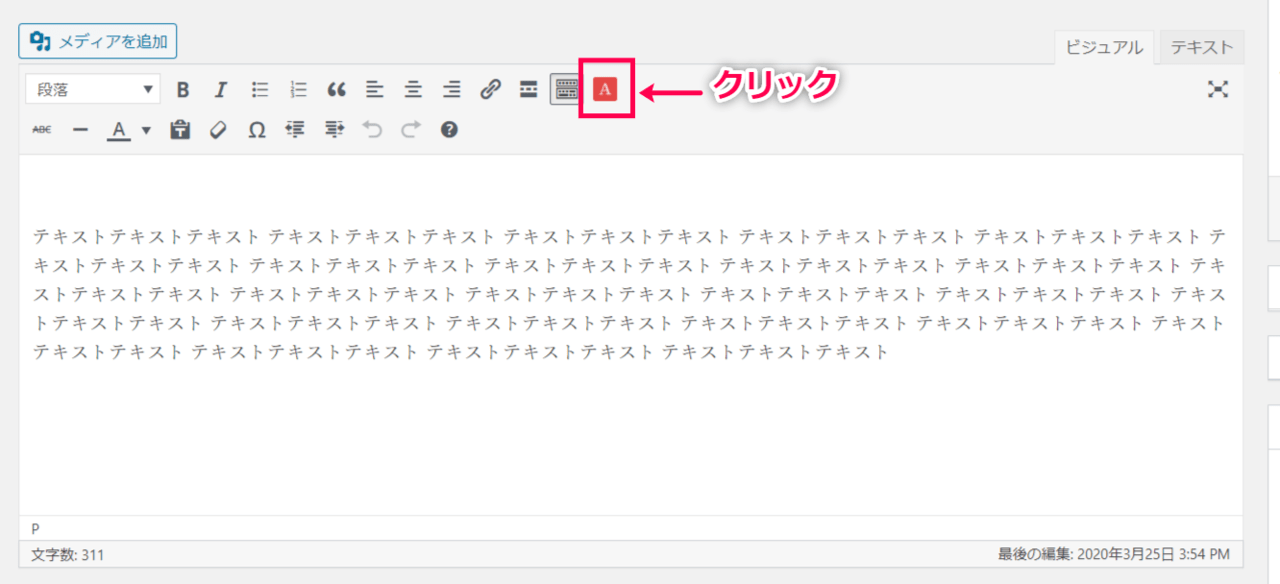Clear formatting with the eraser icon
The image size is (1280, 584).
218,129
